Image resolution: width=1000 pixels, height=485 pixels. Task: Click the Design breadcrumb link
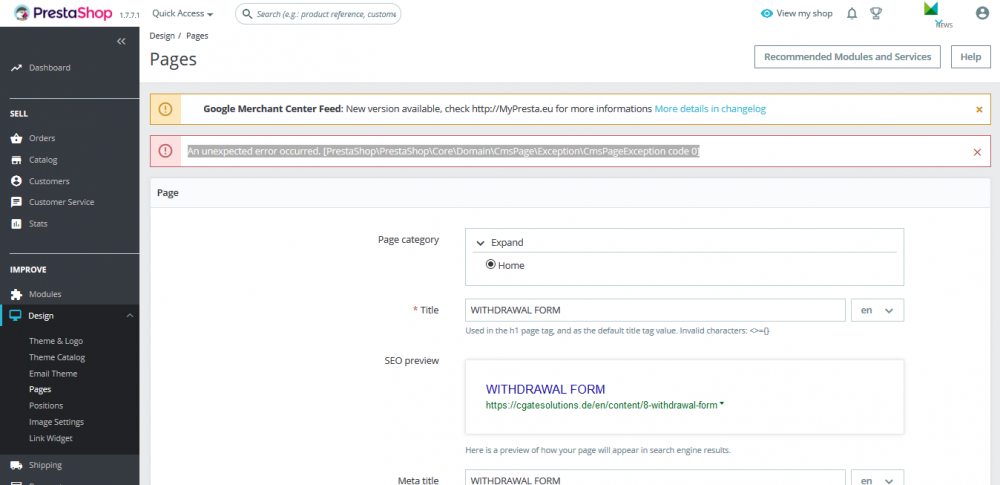coord(162,36)
